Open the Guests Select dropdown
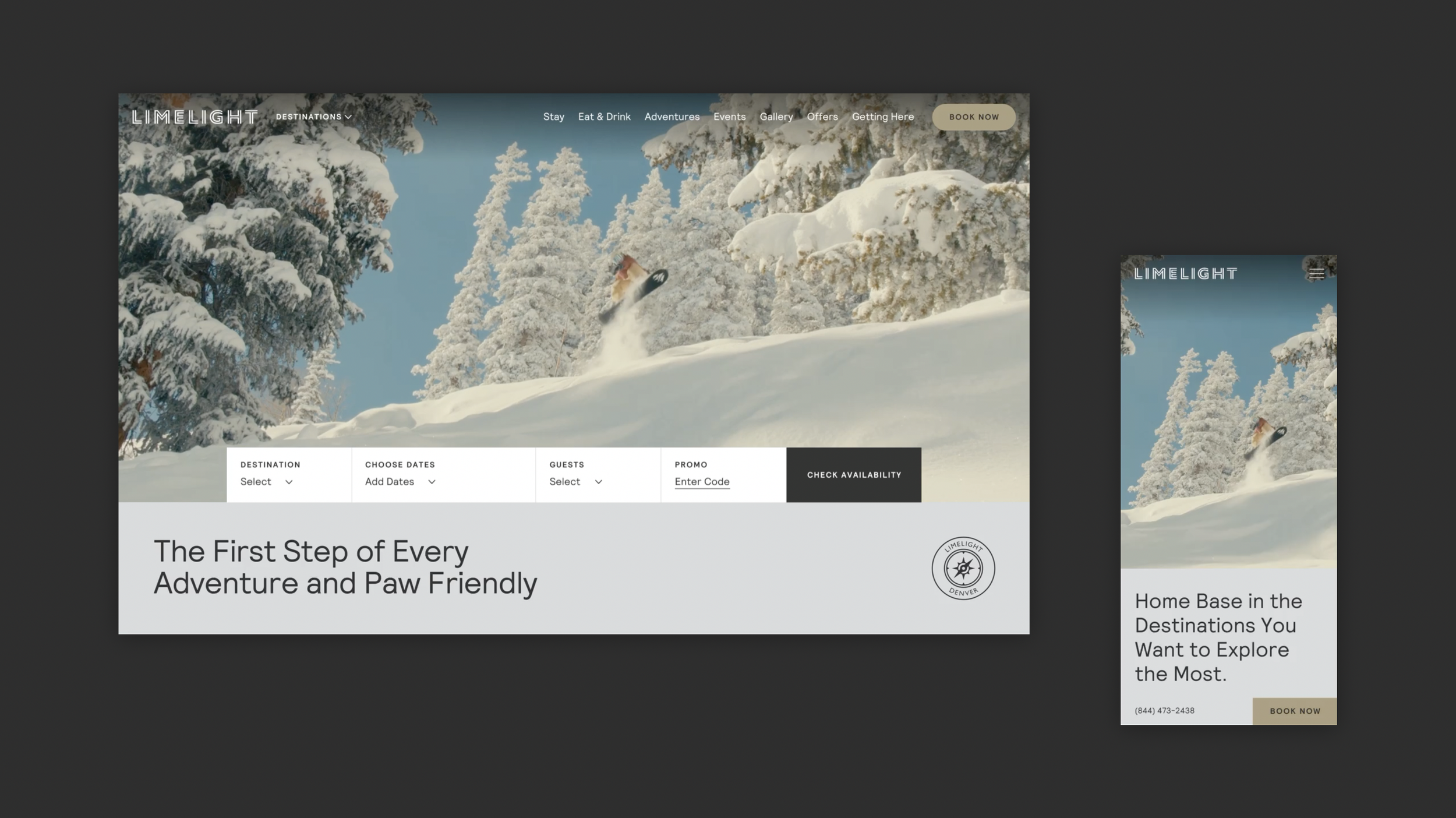Image resolution: width=1456 pixels, height=818 pixels. [575, 482]
